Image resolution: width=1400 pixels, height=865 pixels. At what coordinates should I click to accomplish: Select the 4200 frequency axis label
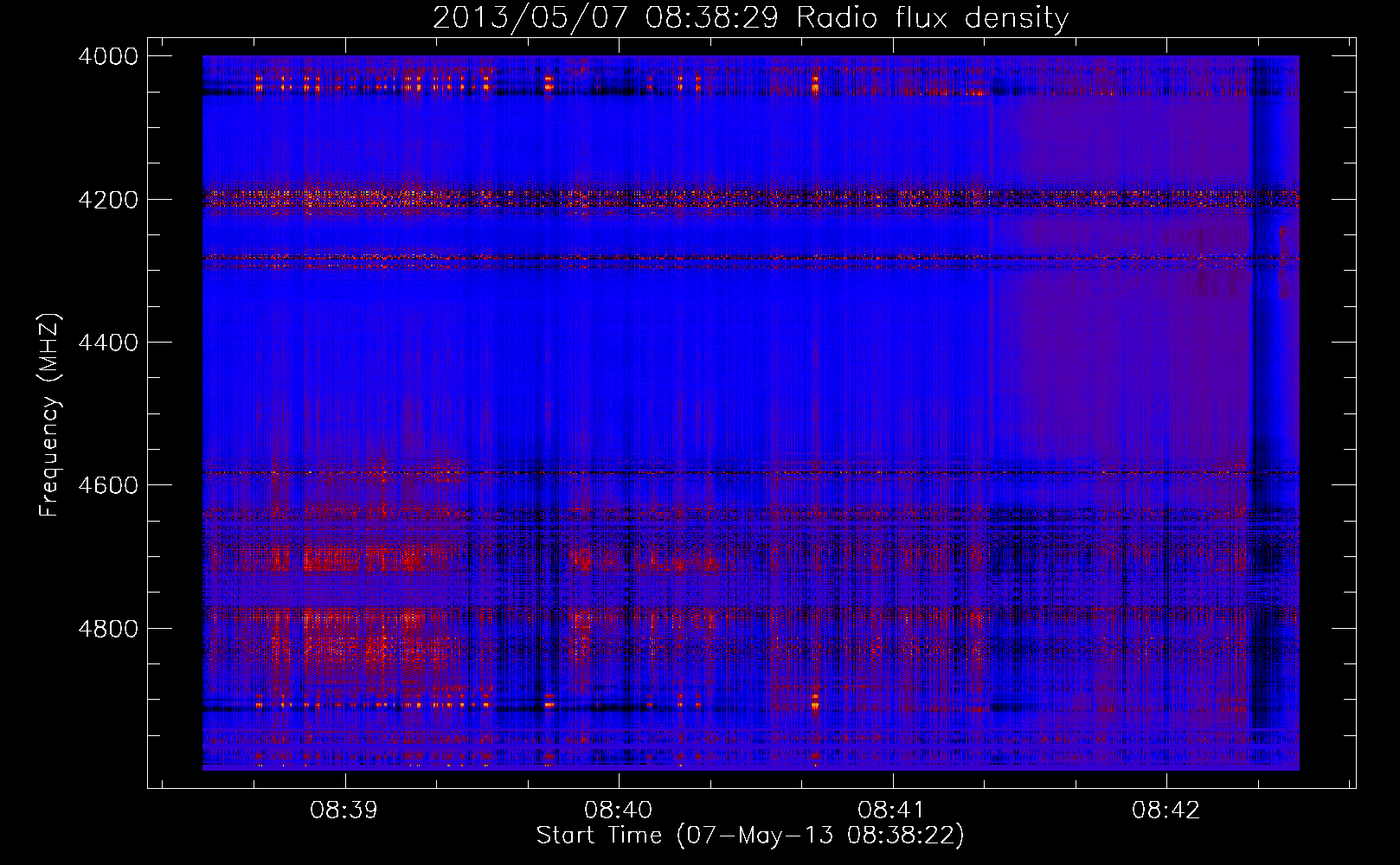click(108, 200)
